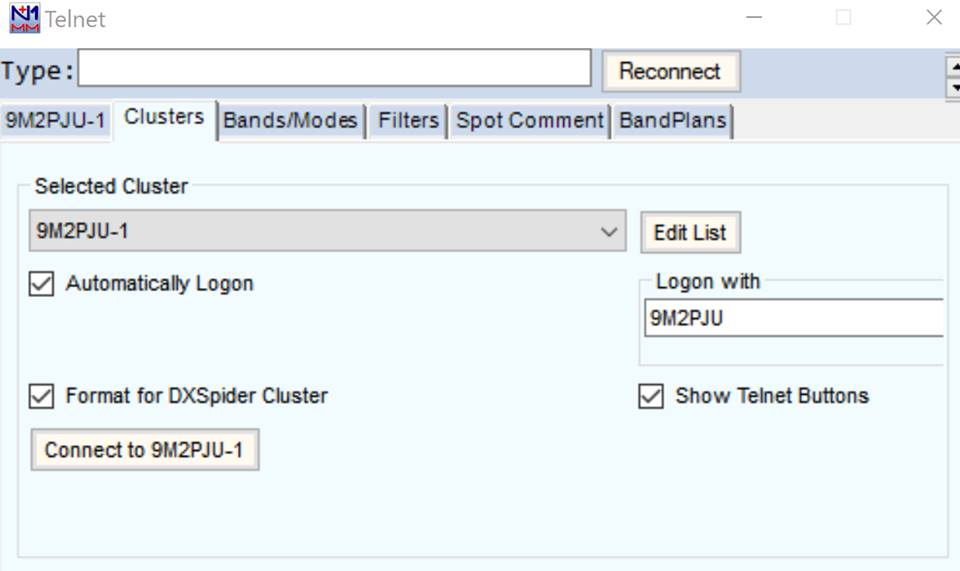Minimize the Telnet window
The image size is (960, 571).
pyautogui.click(x=754, y=18)
